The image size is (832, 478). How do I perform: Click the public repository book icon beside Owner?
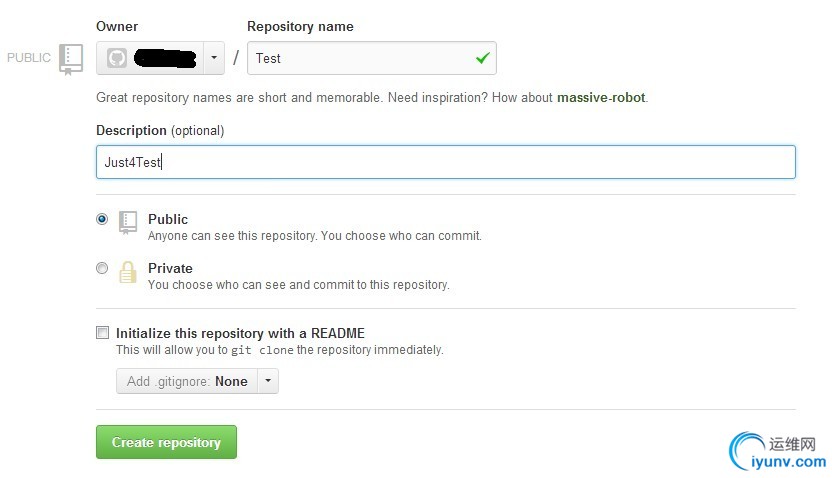(70, 58)
